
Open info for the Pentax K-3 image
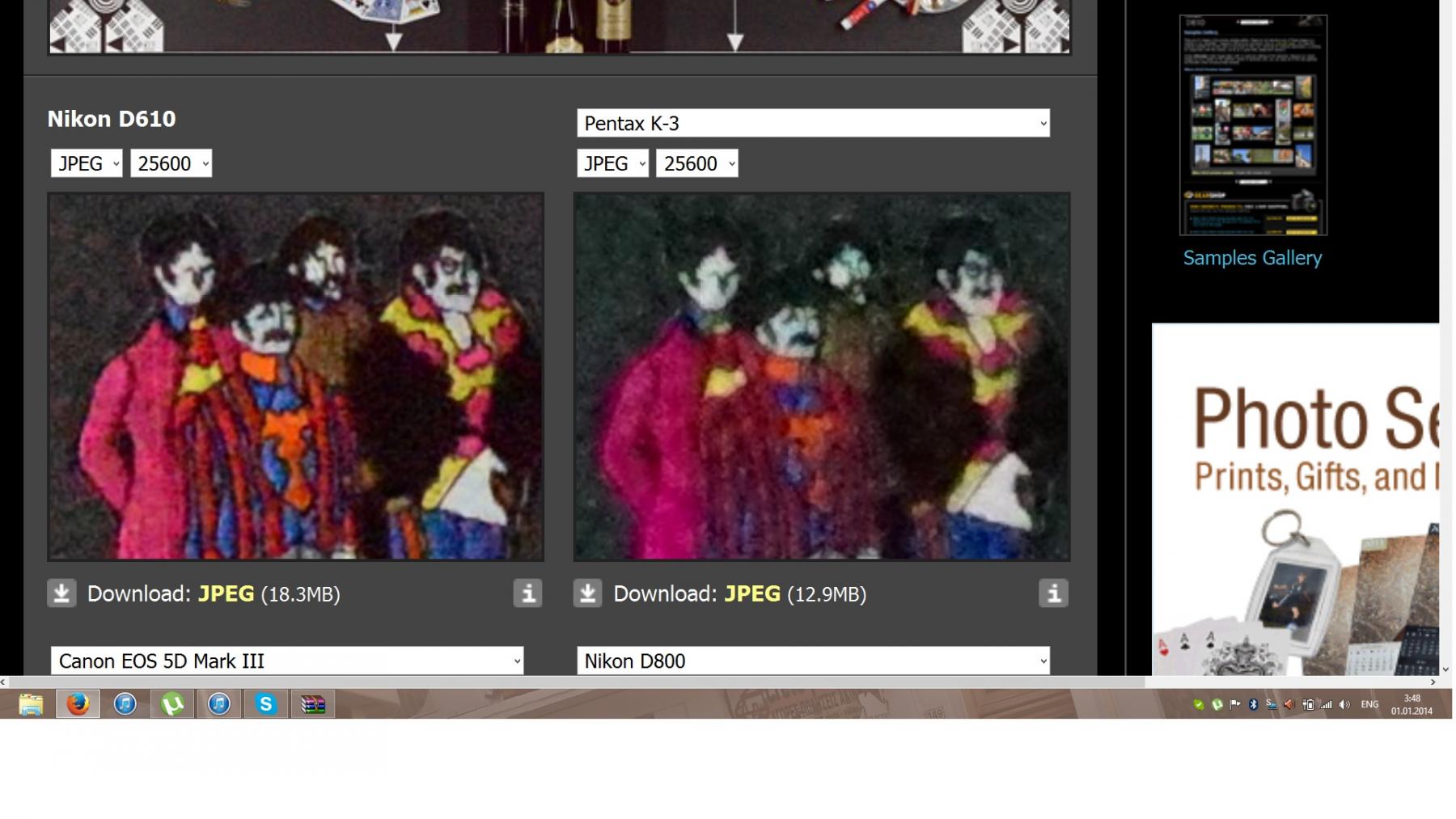tap(1053, 593)
